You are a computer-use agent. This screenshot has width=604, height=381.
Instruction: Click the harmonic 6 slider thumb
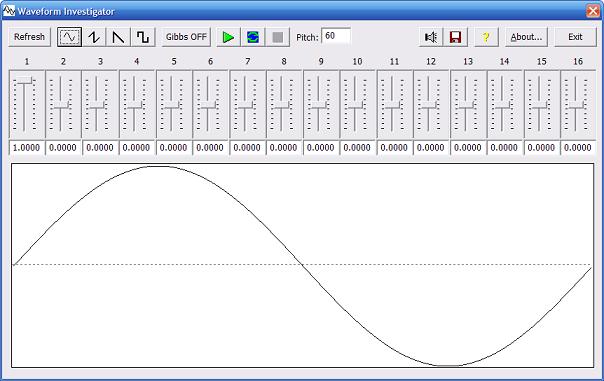[208, 105]
